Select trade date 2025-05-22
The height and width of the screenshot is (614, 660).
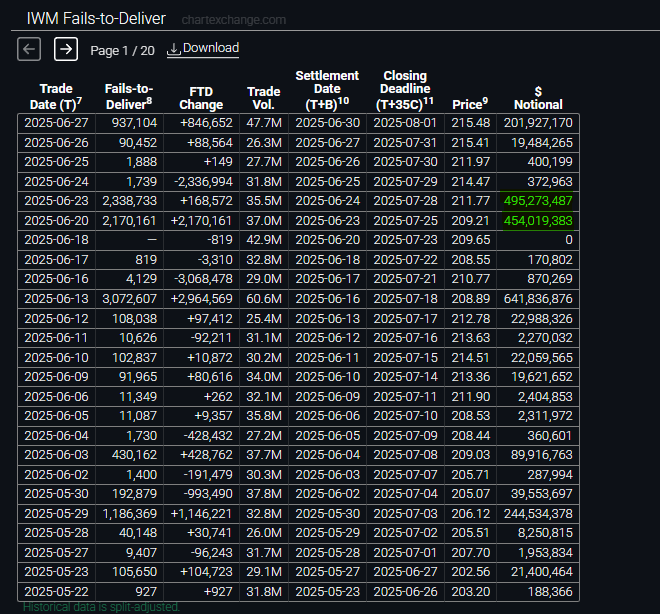point(56,592)
